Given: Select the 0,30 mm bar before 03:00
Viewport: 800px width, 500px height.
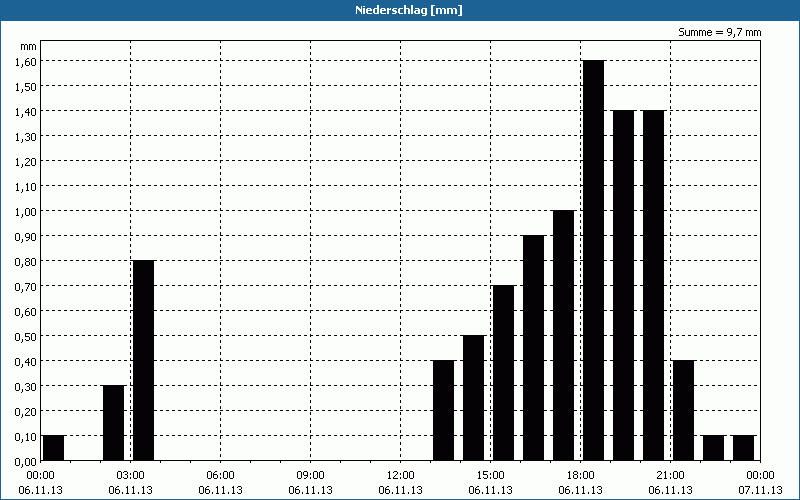Looking at the screenshot, I should click(113, 423).
